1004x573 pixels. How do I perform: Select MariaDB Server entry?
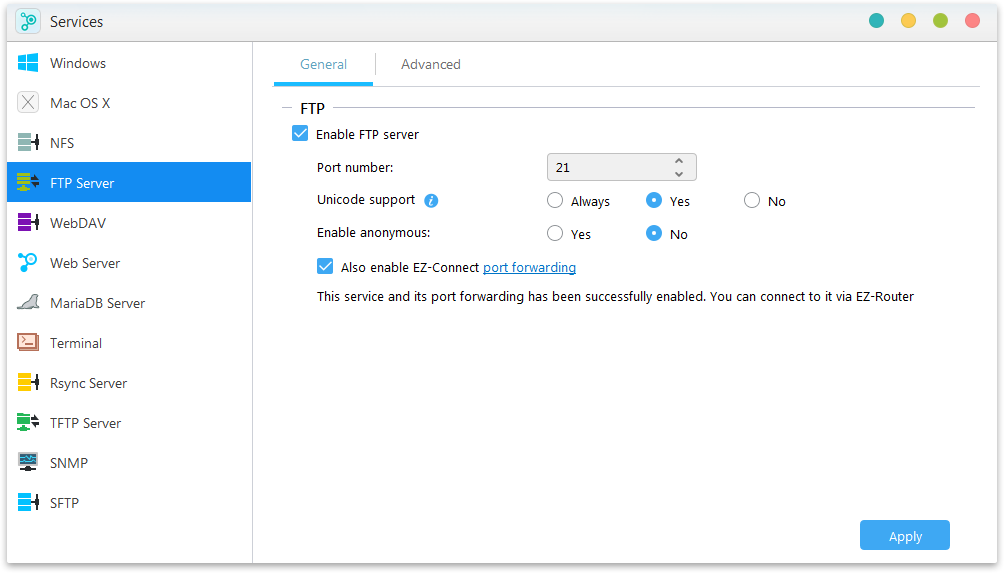tap(129, 302)
